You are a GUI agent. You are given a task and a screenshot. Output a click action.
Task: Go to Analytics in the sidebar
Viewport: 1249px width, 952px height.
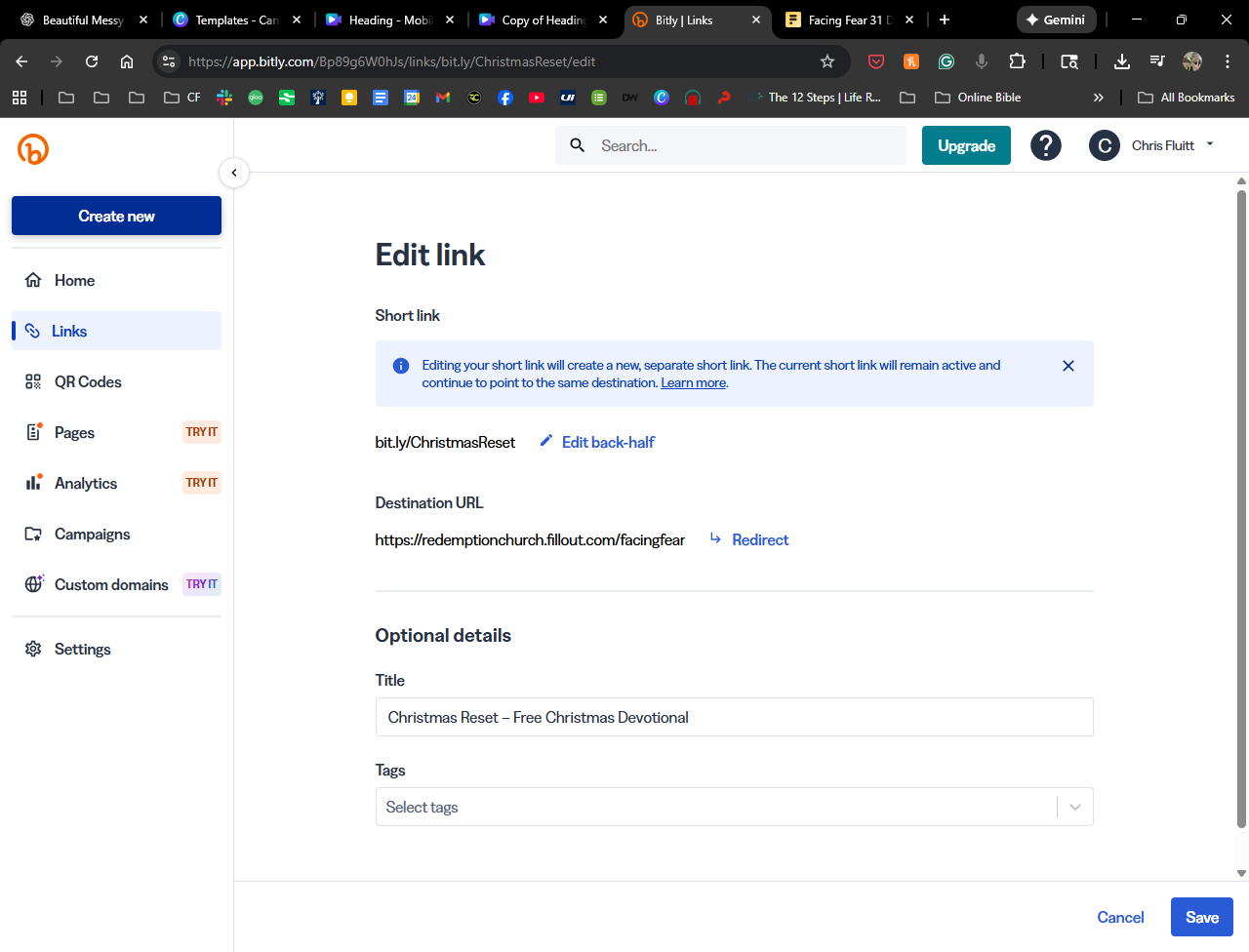click(x=86, y=483)
